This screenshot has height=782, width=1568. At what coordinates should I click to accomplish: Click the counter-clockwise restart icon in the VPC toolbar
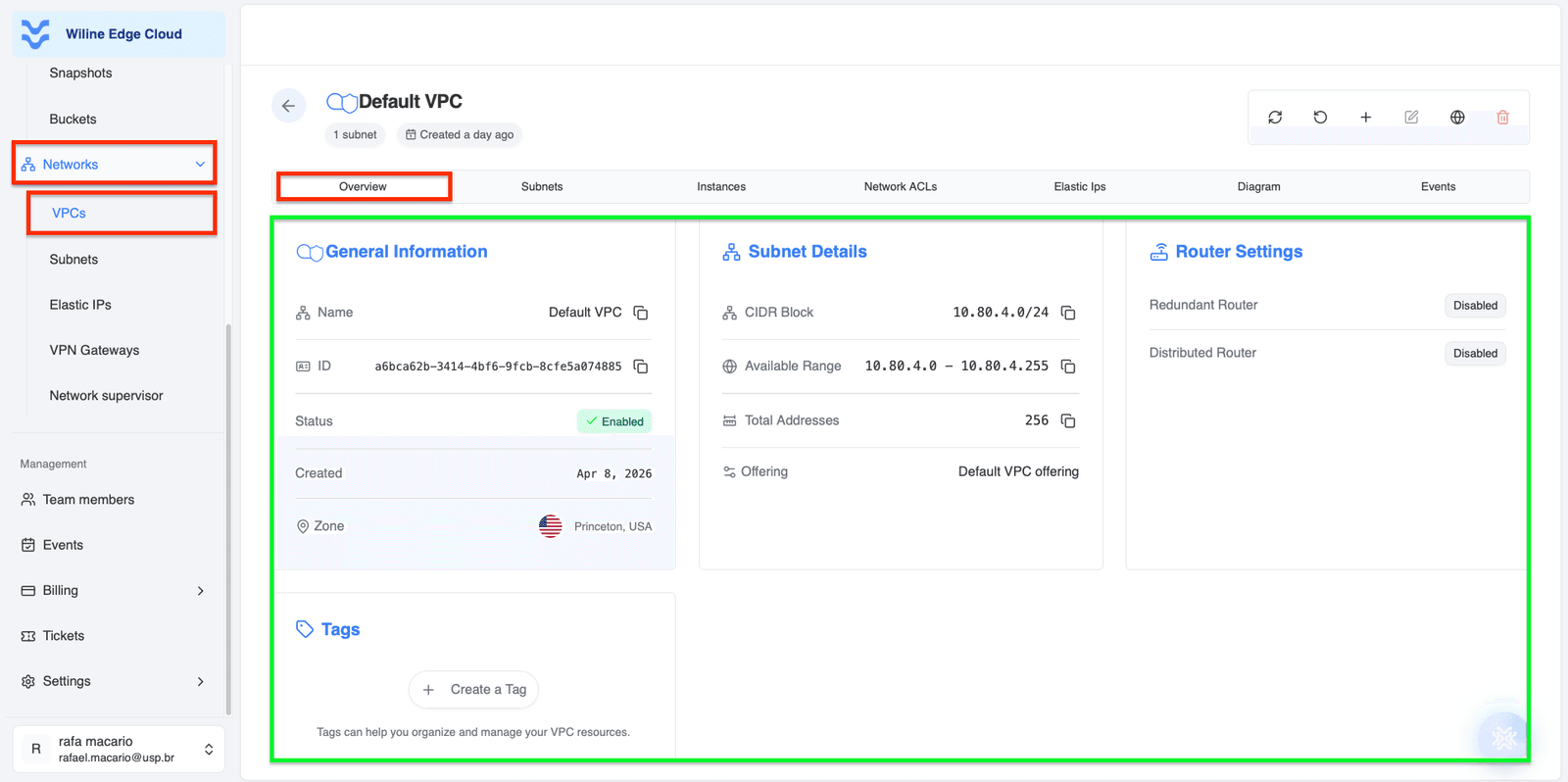click(1320, 118)
